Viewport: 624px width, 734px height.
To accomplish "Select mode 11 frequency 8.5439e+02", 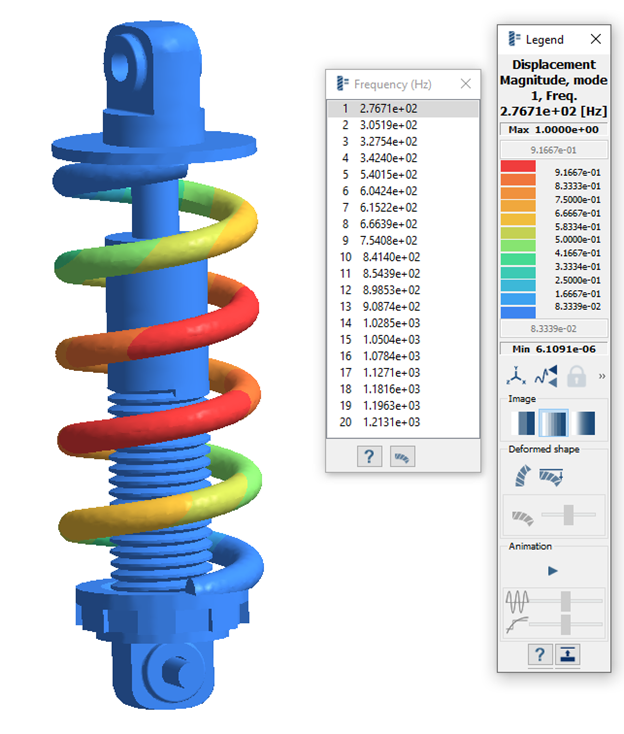I will [403, 273].
